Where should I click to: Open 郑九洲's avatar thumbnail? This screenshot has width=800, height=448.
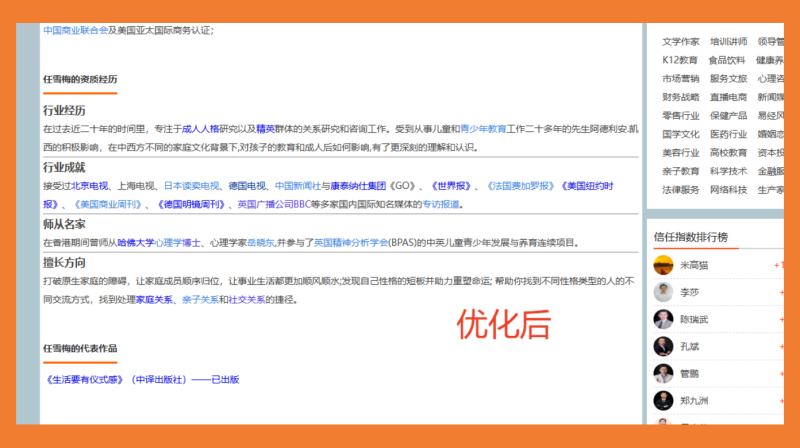[x=664, y=400]
